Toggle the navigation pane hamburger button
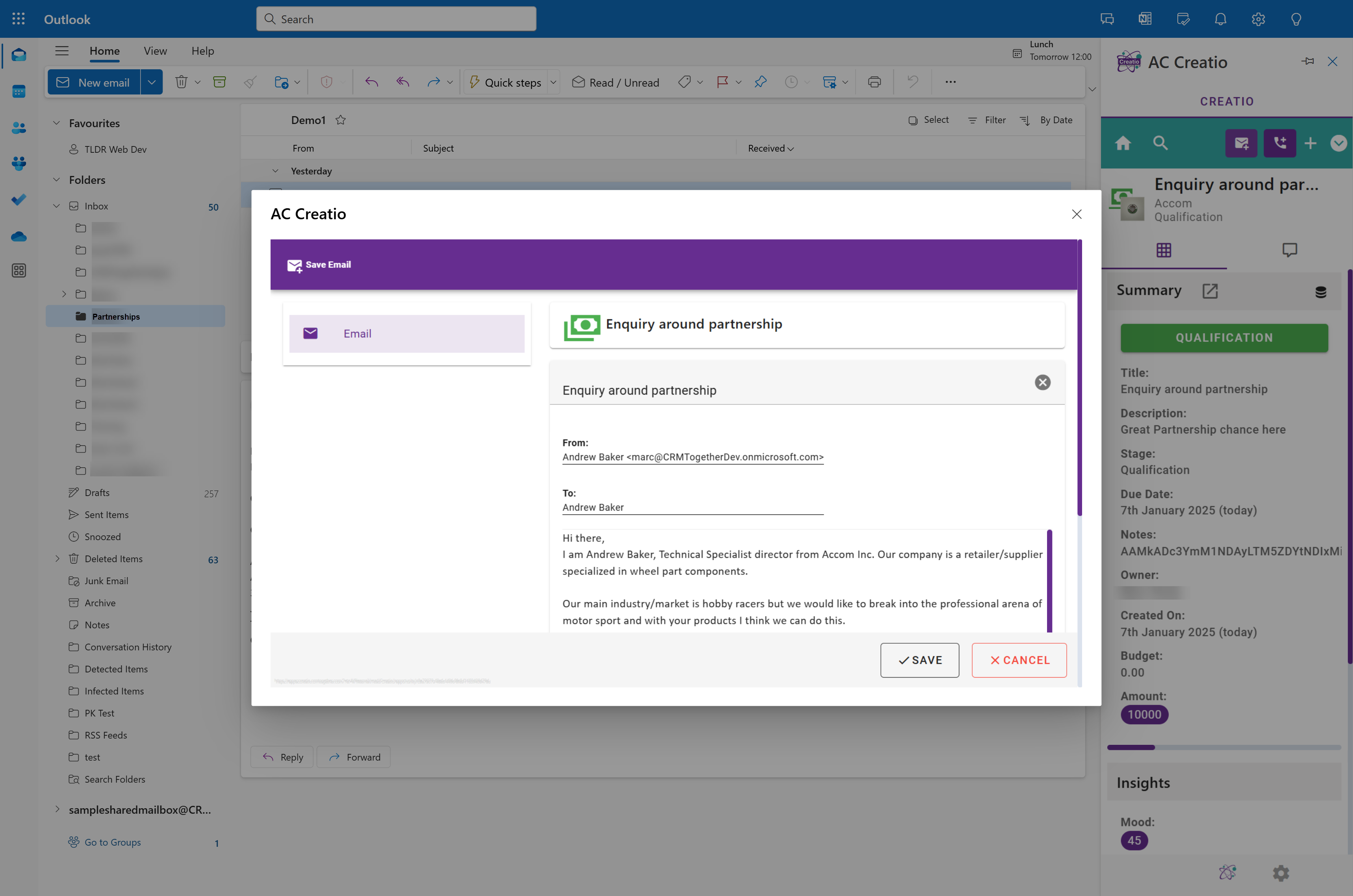This screenshot has height=896, width=1353. [62, 51]
